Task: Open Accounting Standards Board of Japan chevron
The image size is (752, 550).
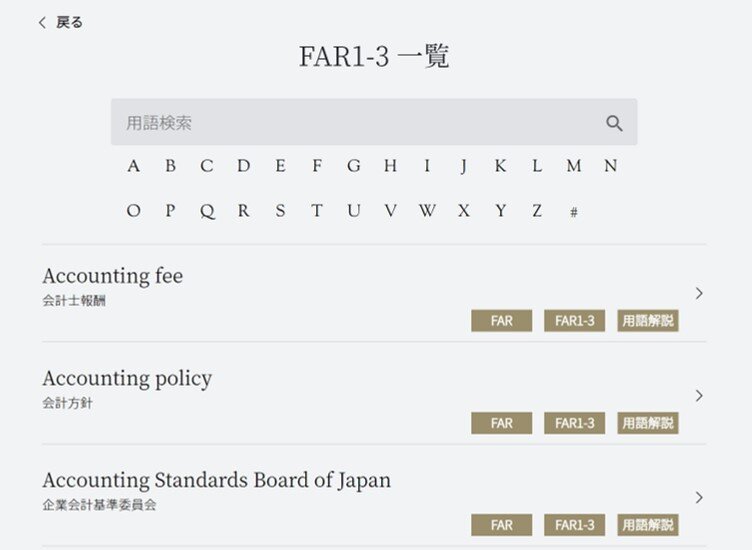Action: pos(699,497)
